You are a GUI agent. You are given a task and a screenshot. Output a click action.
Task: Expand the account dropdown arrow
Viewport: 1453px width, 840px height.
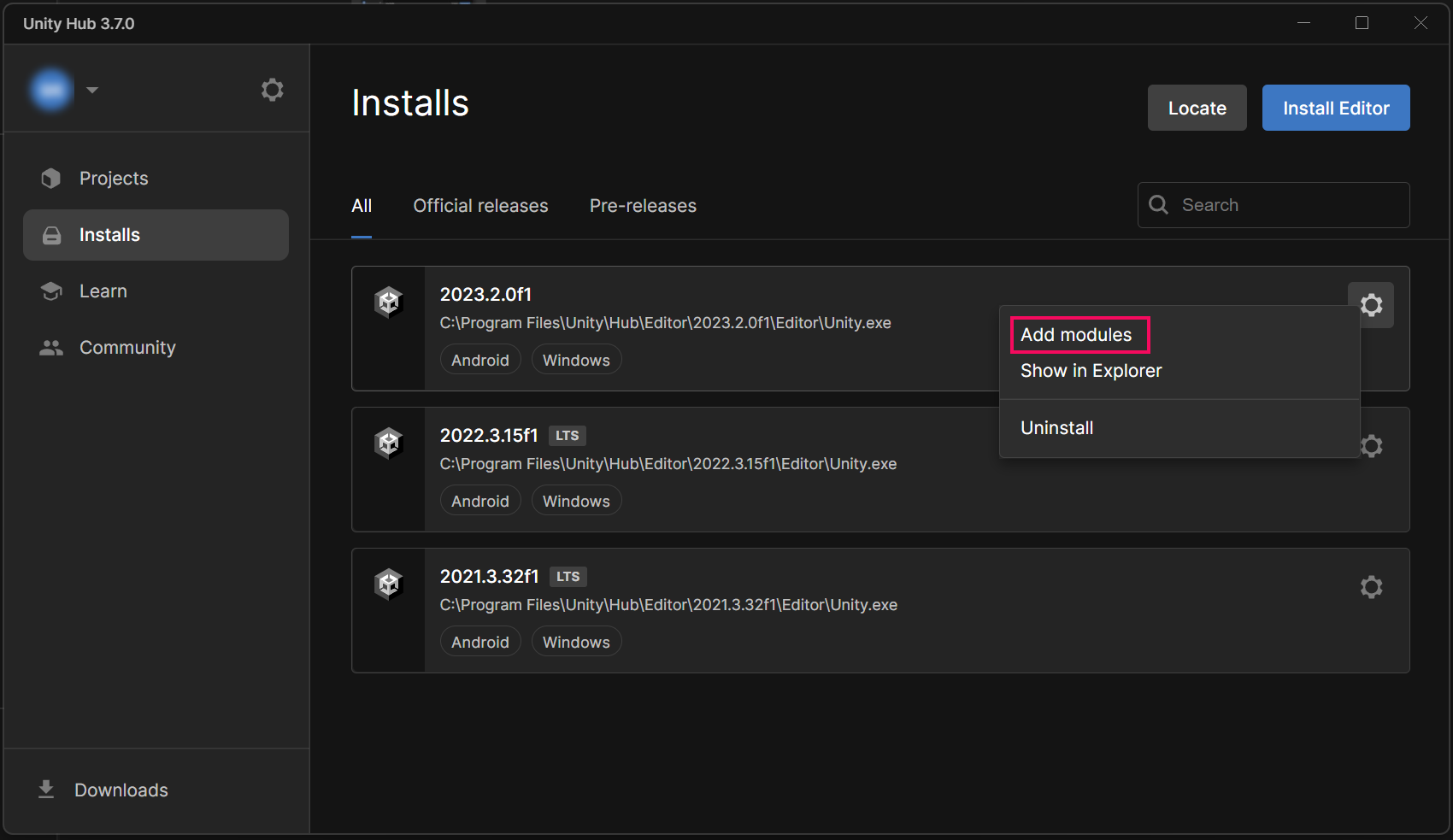(x=92, y=90)
